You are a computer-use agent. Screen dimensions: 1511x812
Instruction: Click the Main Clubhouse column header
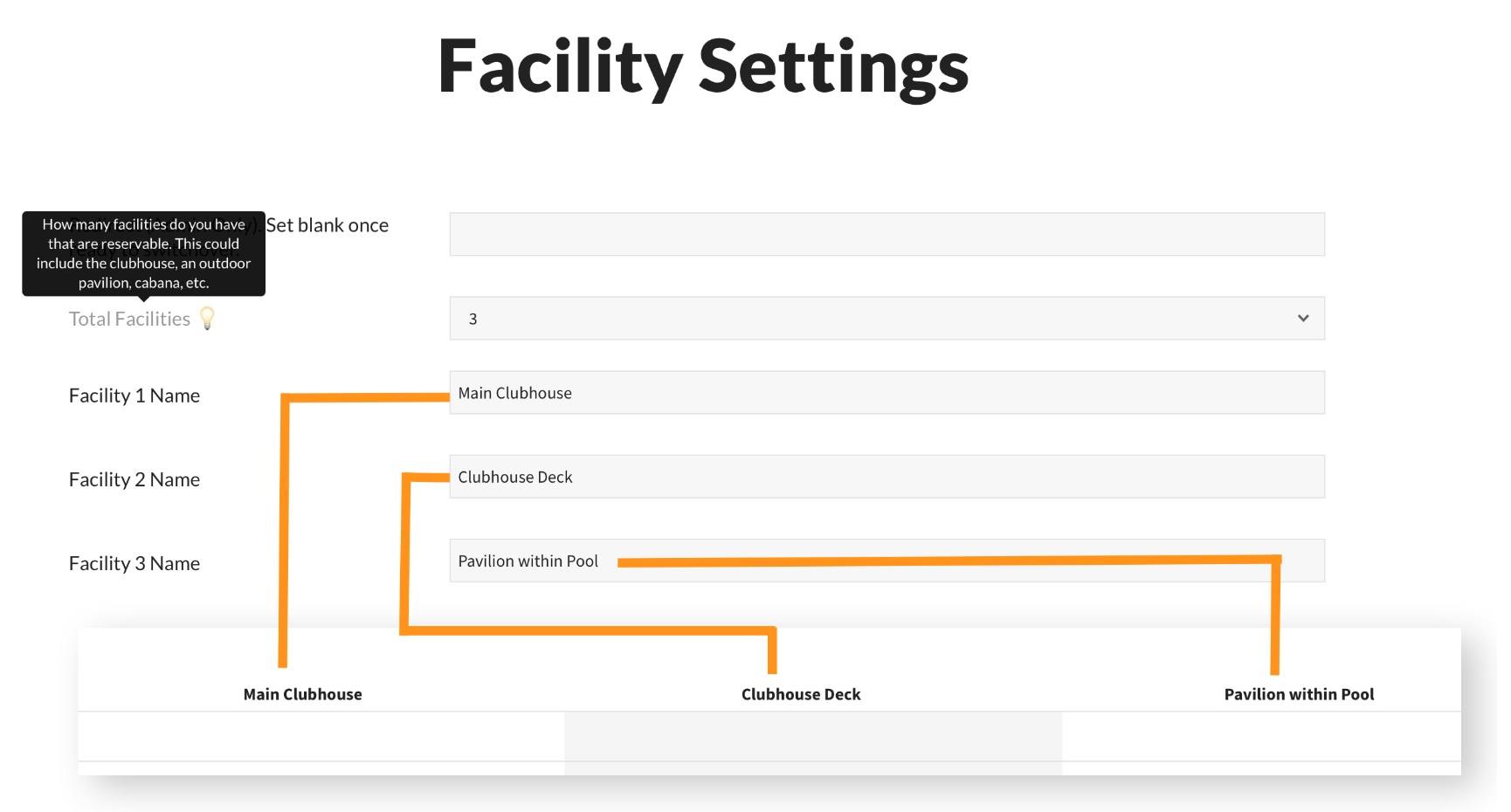[x=302, y=694]
